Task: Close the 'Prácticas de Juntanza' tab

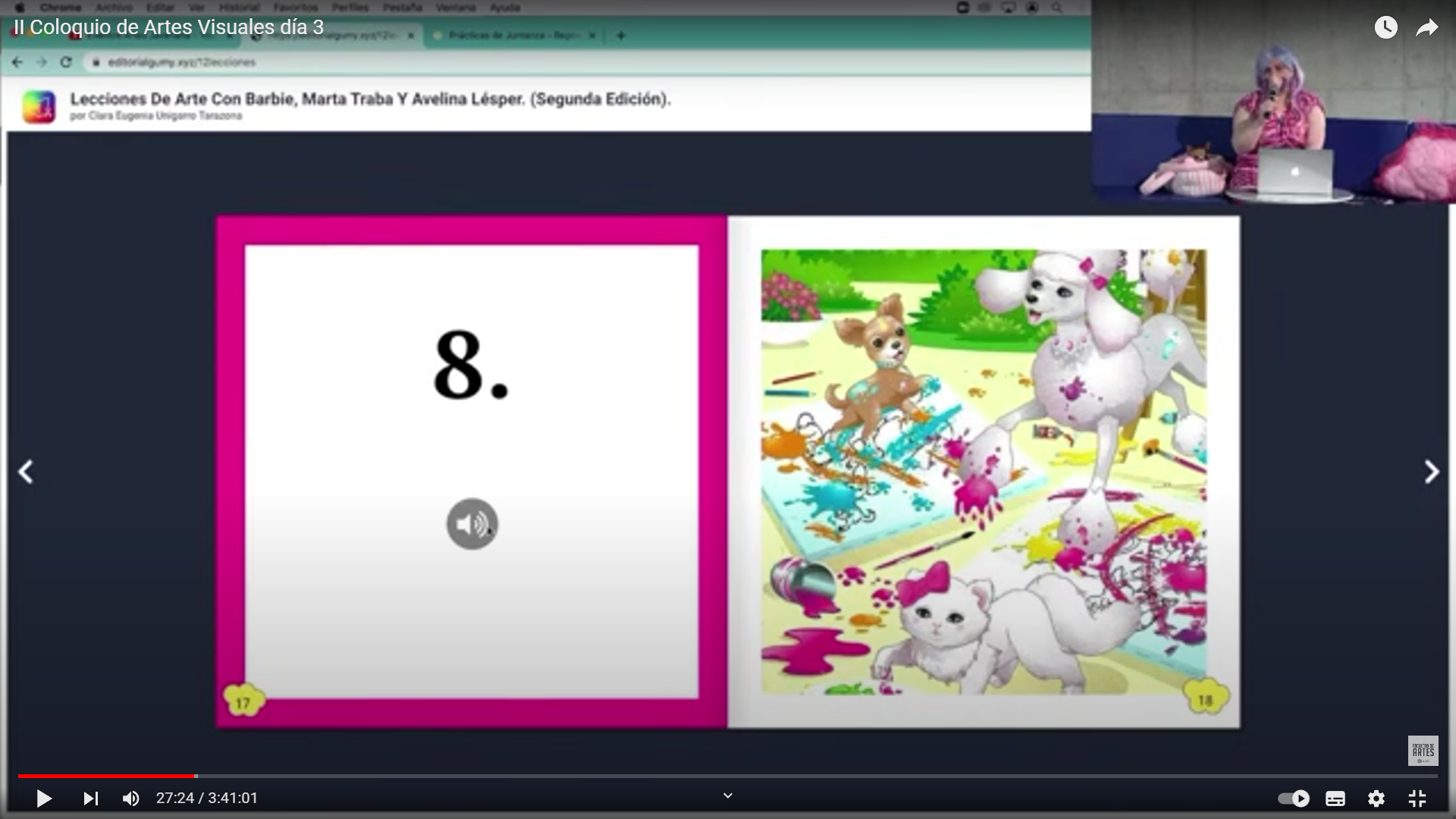Action: pos(592,35)
